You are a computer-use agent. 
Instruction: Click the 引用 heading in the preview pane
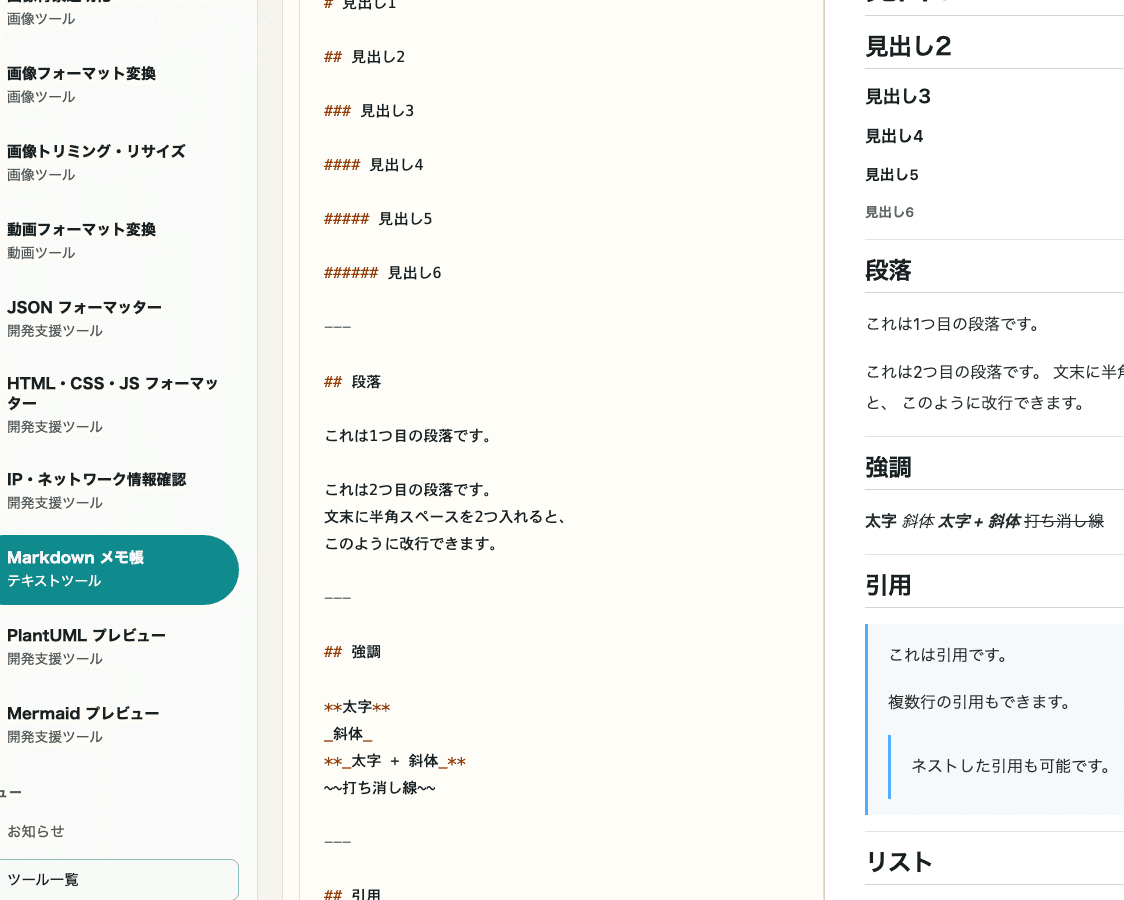coord(889,585)
